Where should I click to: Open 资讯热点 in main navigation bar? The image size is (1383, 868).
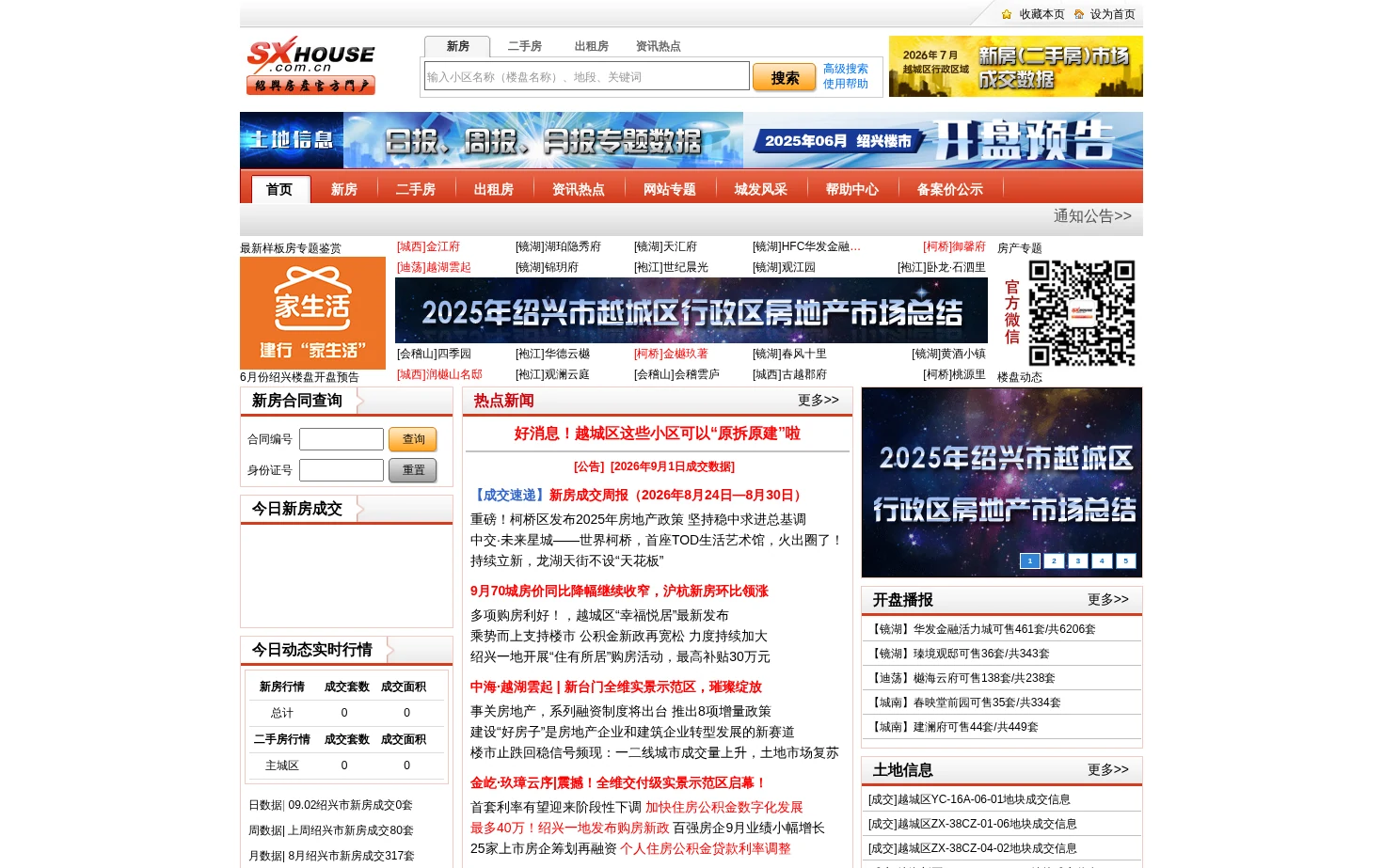[x=579, y=189]
